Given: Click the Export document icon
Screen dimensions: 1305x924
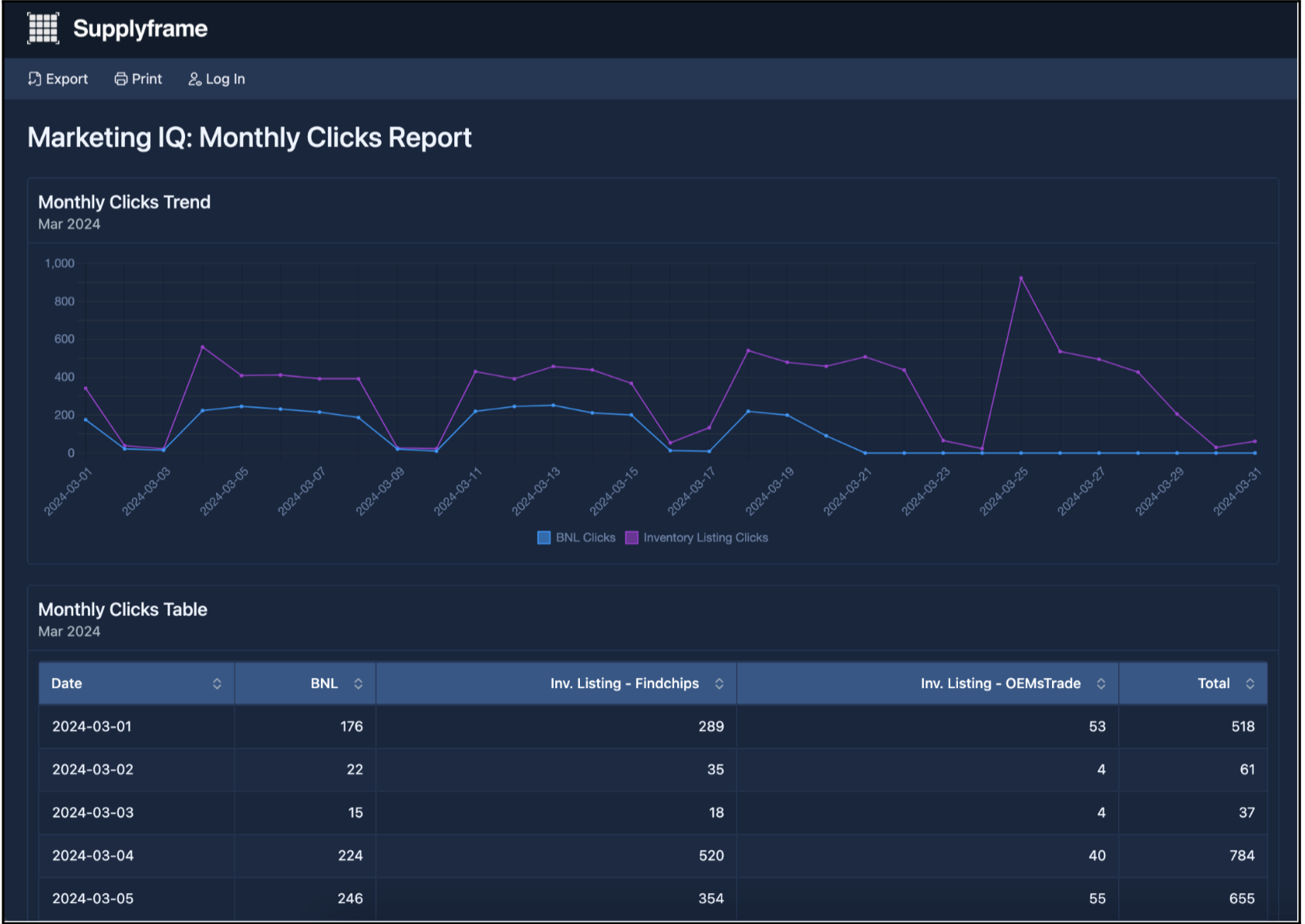Looking at the screenshot, I should [x=35, y=79].
